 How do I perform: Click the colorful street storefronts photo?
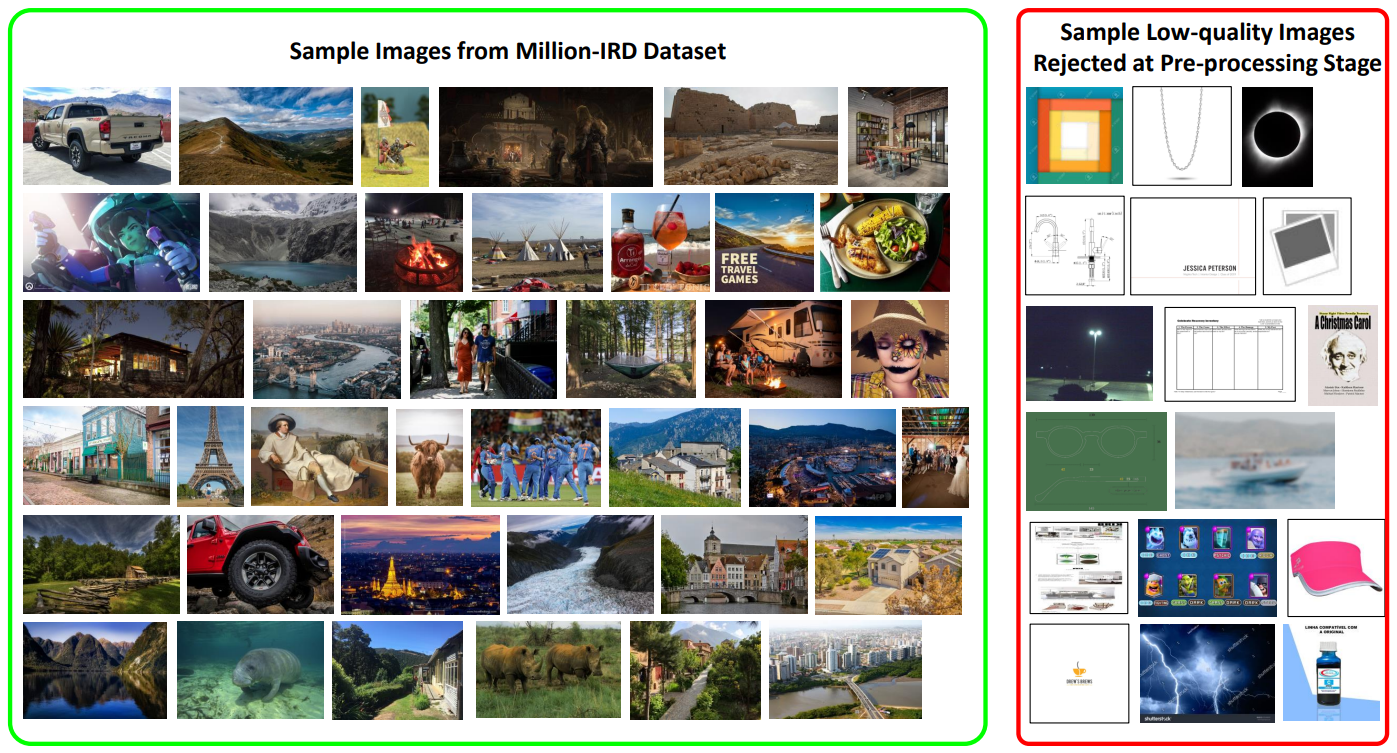(x=96, y=456)
